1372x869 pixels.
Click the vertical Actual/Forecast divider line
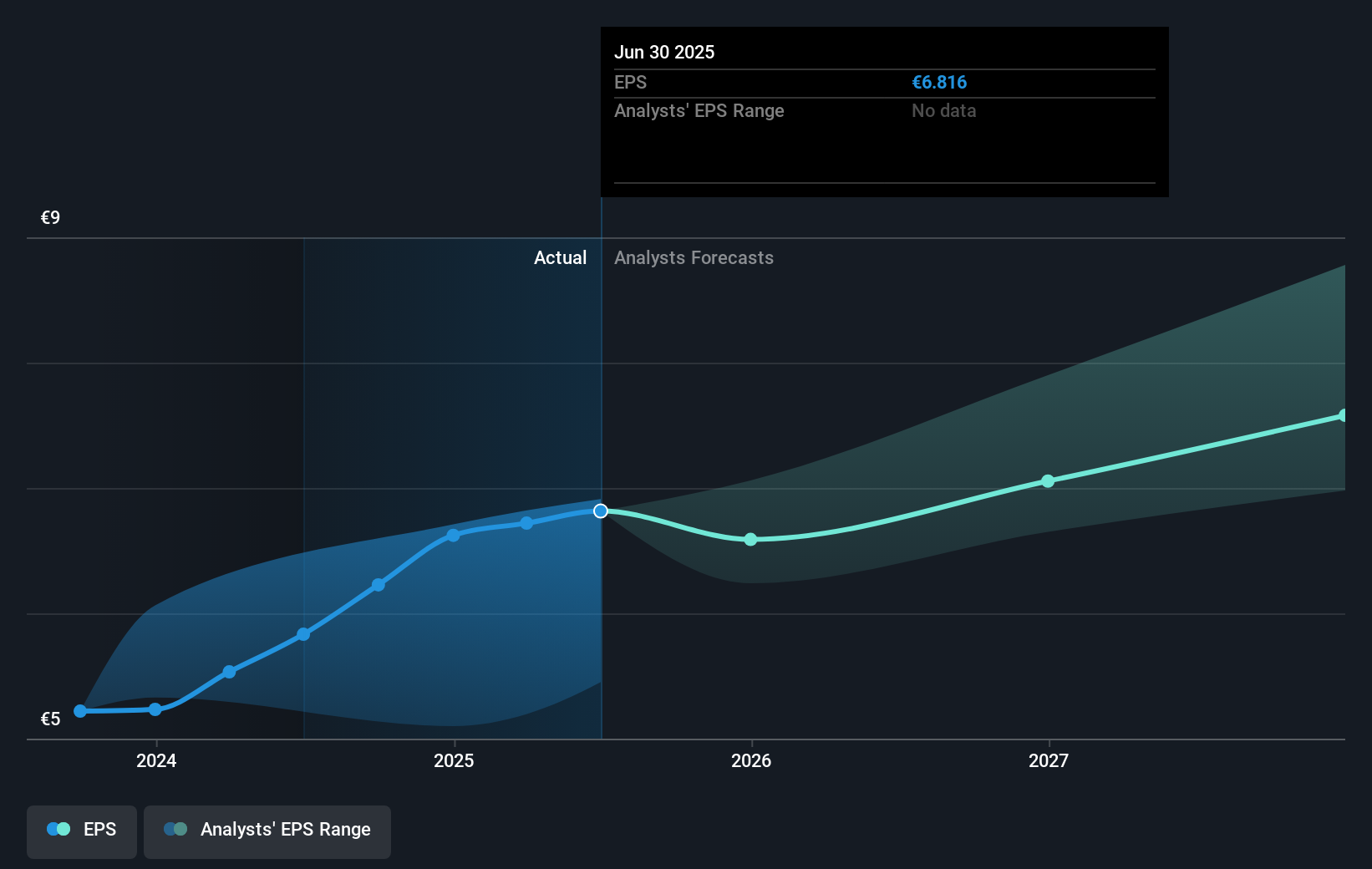(x=600, y=376)
